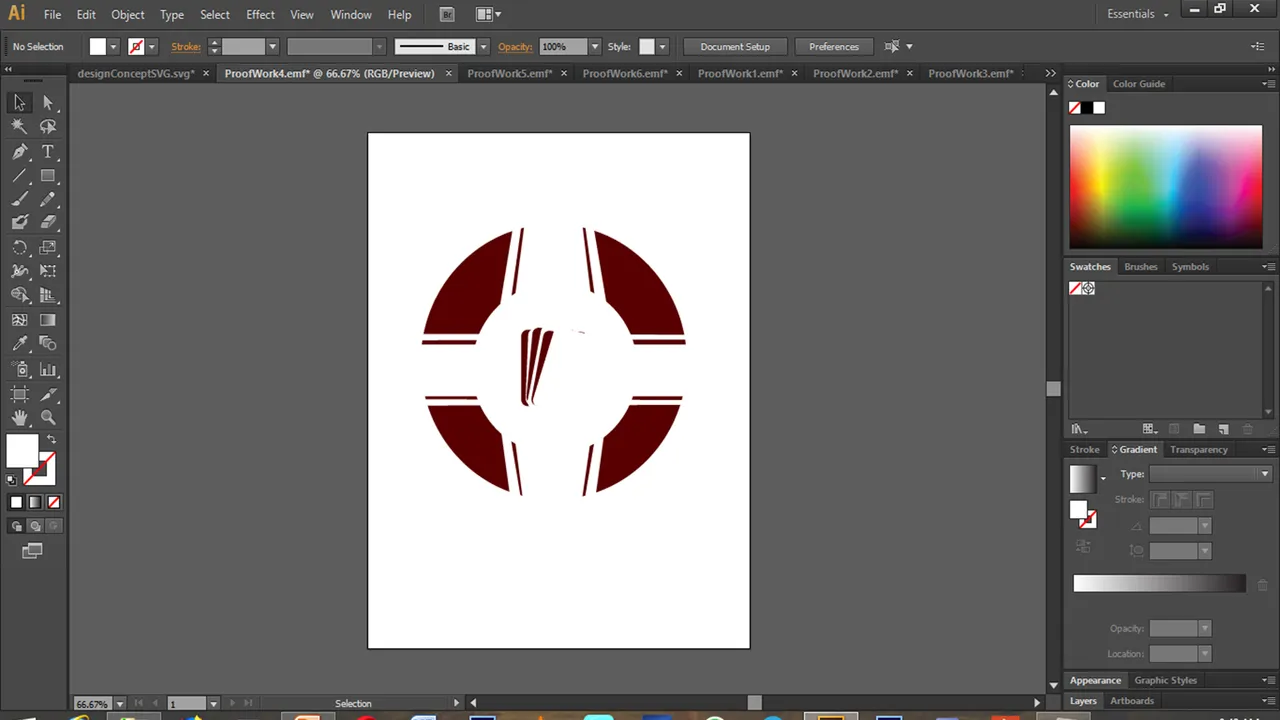Change the screen mode button

click(32, 551)
